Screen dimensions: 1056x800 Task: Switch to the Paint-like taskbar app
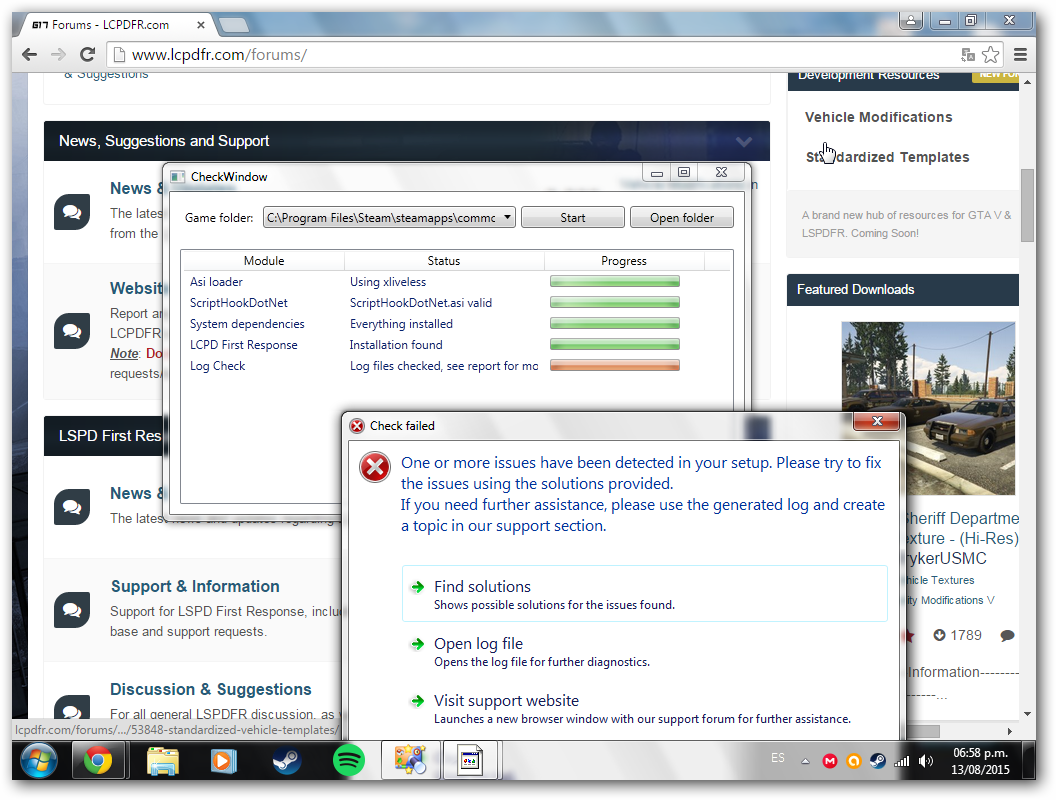coord(411,761)
